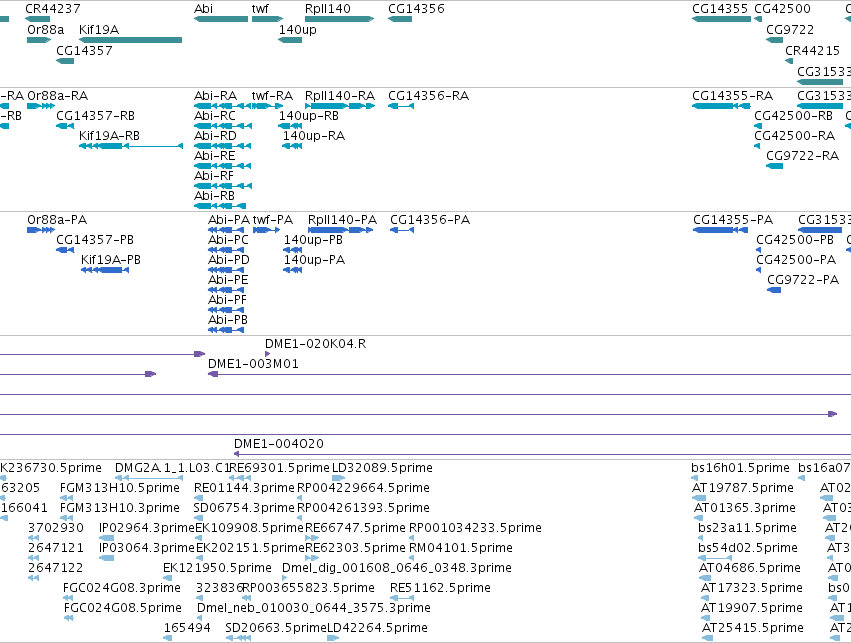The image size is (851, 643).
Task: Select transcript label Abi-RA
Action: point(215,96)
